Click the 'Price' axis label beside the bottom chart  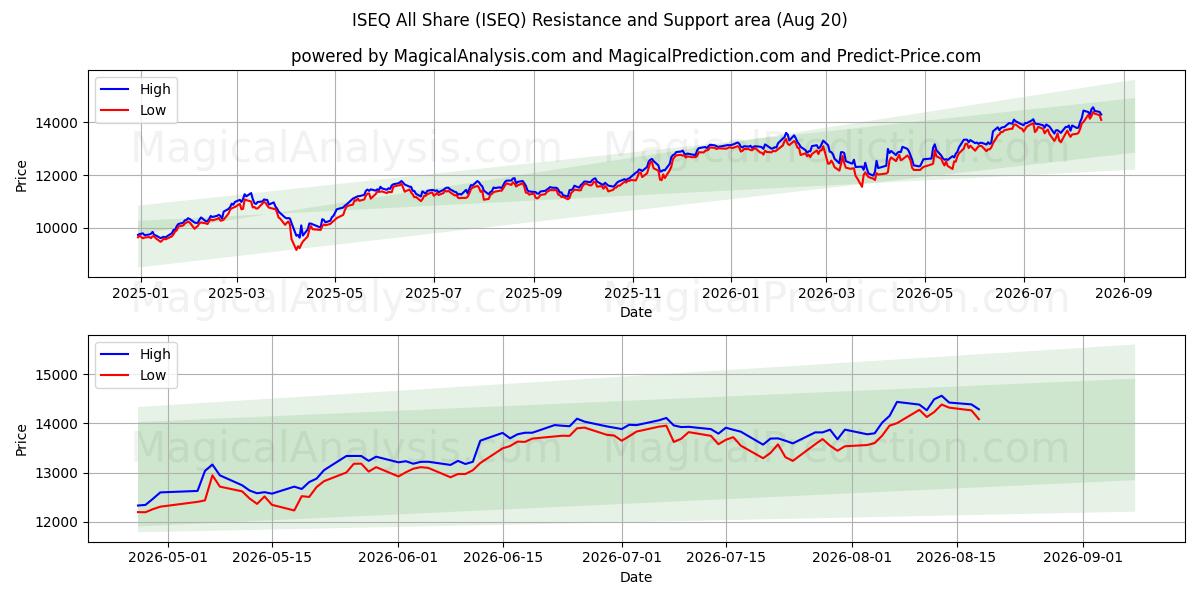point(22,440)
